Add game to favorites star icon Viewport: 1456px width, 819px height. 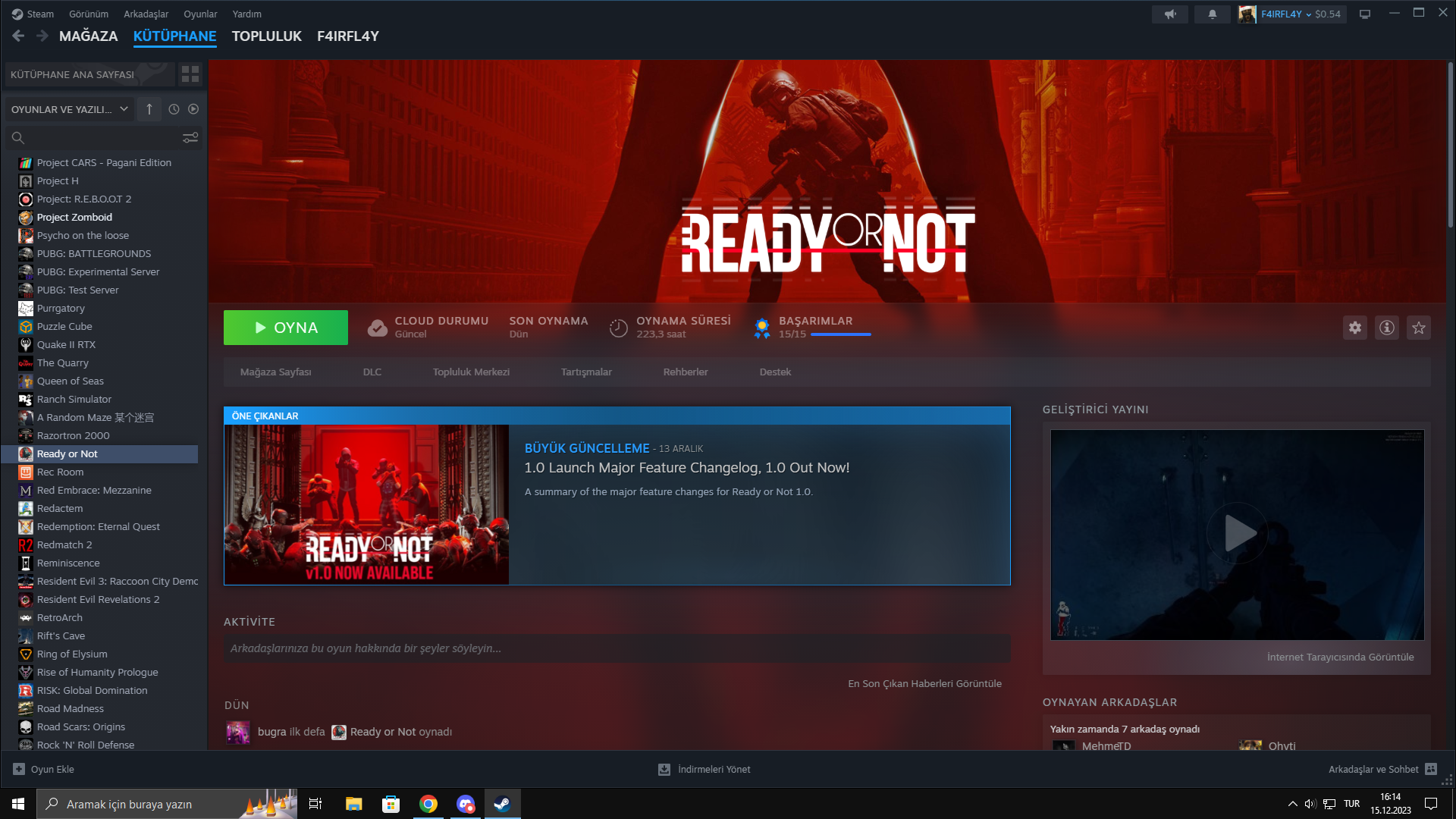(x=1419, y=328)
